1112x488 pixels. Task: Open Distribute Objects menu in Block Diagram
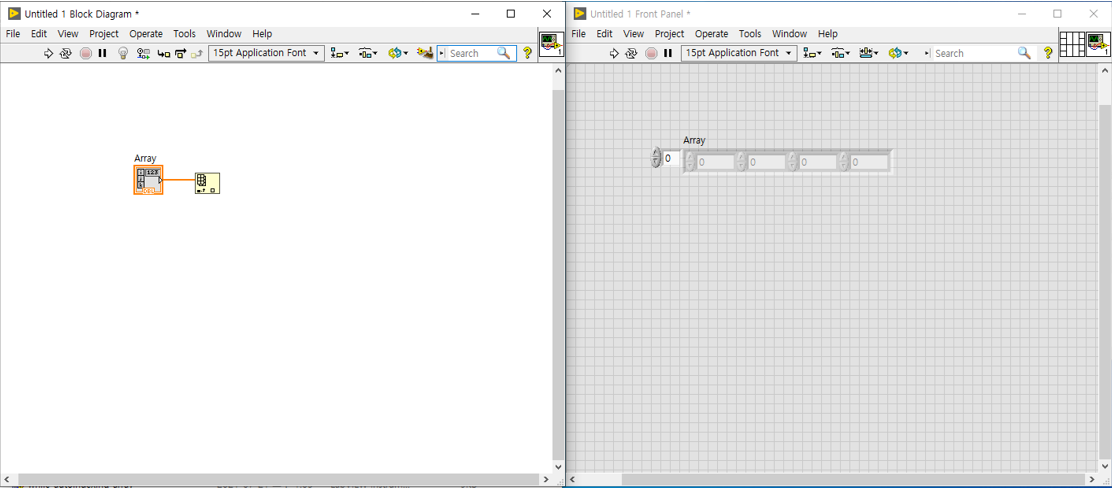click(x=368, y=53)
